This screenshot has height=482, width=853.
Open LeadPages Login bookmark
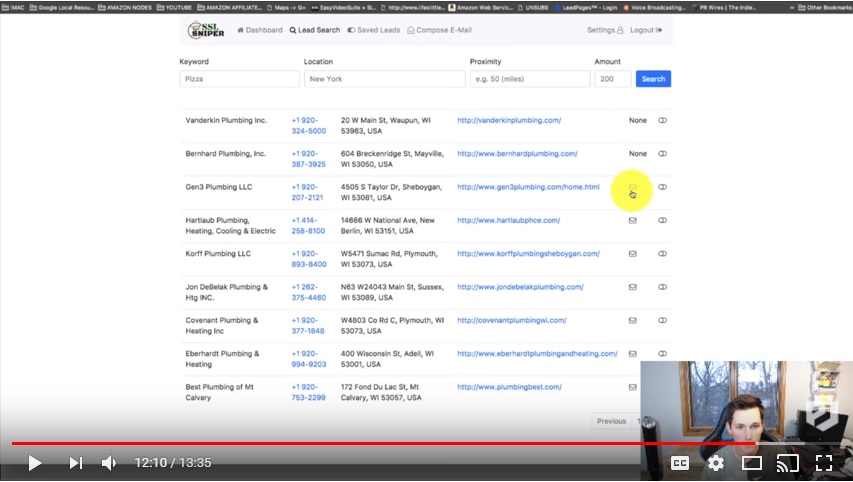pos(587,8)
